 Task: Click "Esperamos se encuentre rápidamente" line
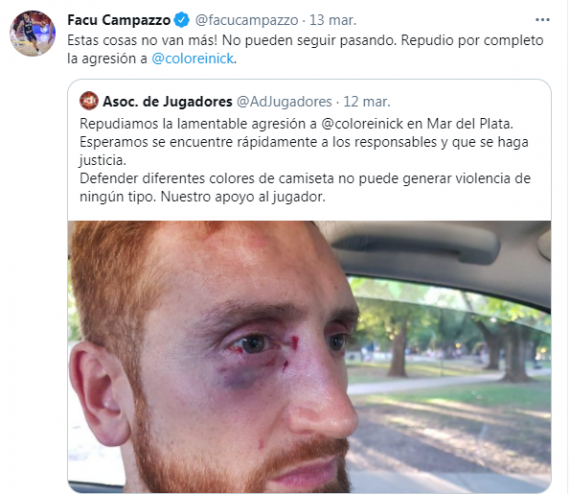point(304,142)
